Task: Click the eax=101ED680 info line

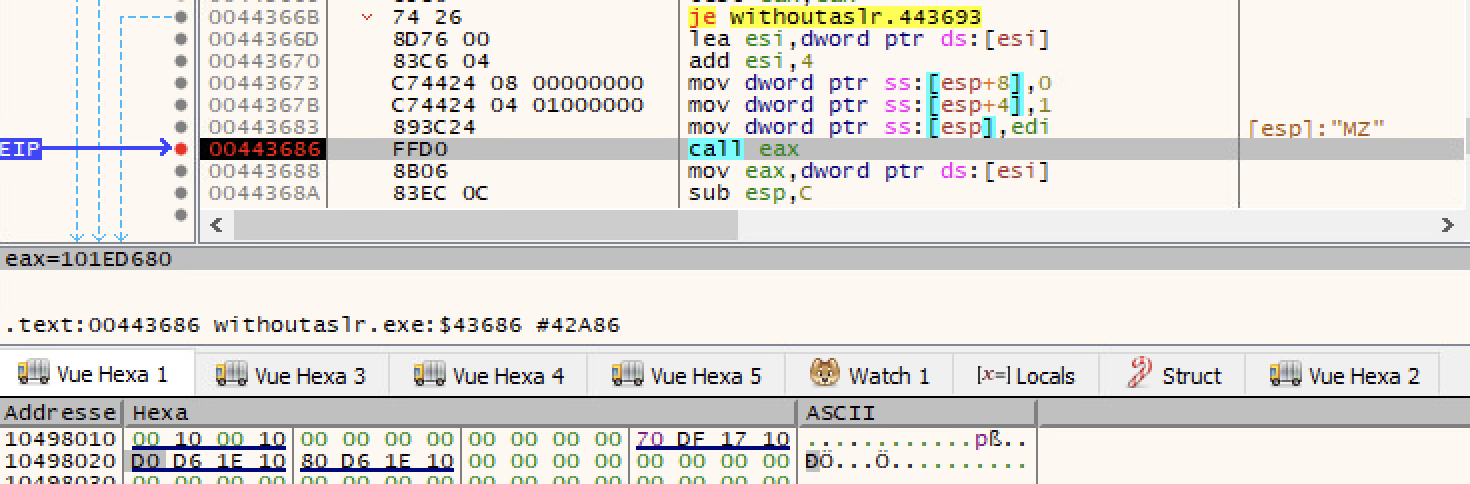Action: (89, 259)
